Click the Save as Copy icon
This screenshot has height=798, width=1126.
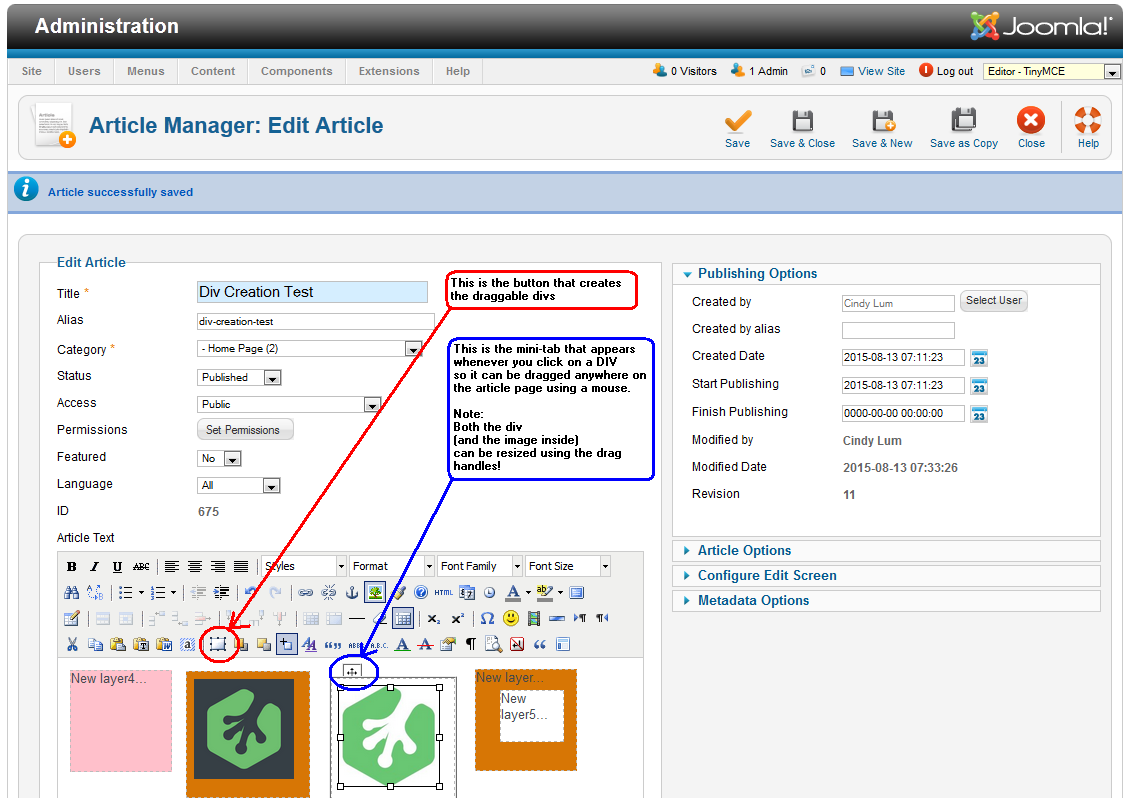[963, 129]
